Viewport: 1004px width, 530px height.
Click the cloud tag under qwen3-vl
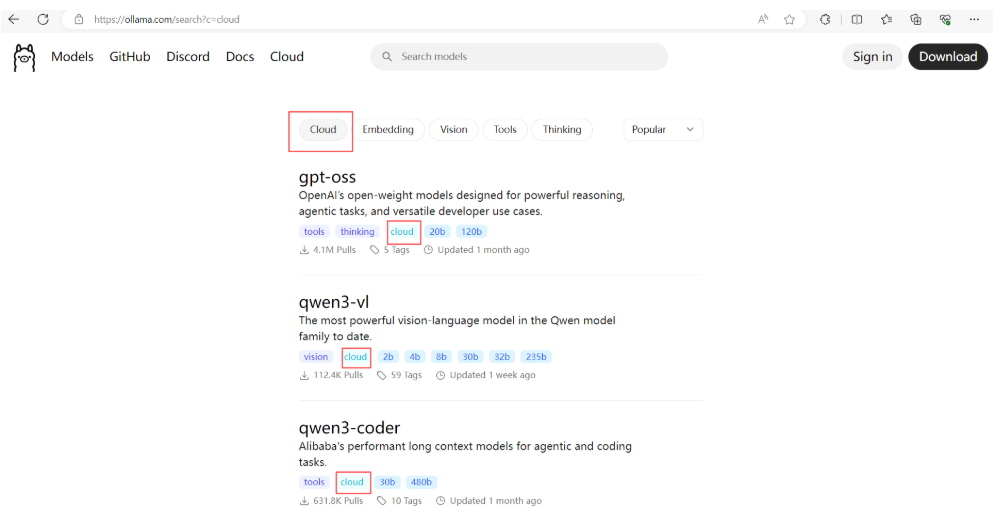(355, 357)
